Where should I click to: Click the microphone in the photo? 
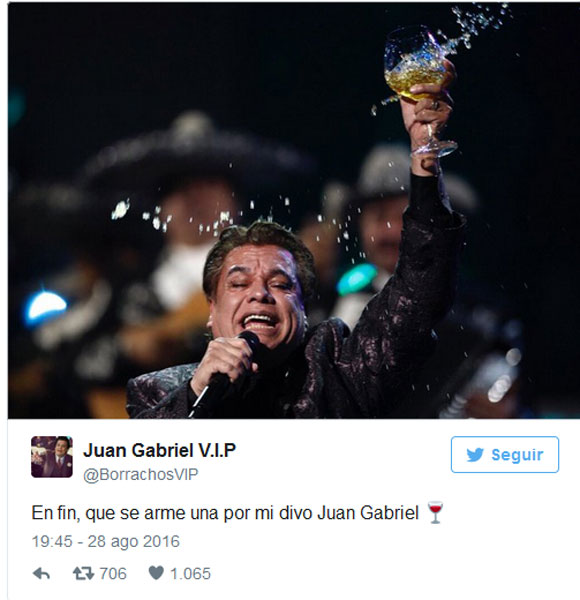tap(224, 374)
